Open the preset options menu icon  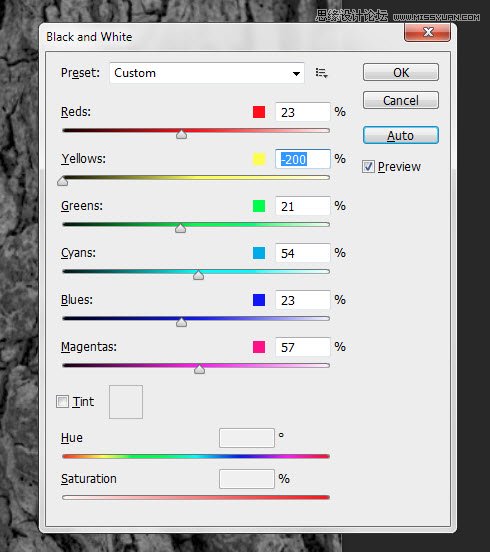click(x=321, y=73)
